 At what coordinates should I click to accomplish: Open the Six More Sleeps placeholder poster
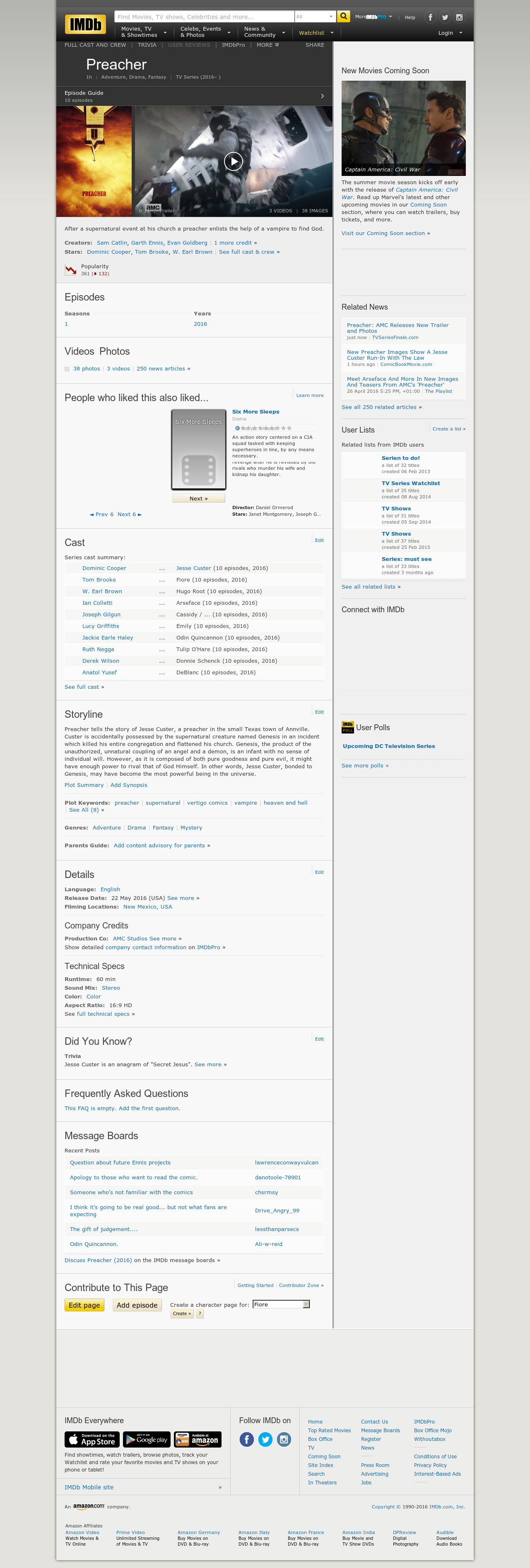pos(199,450)
